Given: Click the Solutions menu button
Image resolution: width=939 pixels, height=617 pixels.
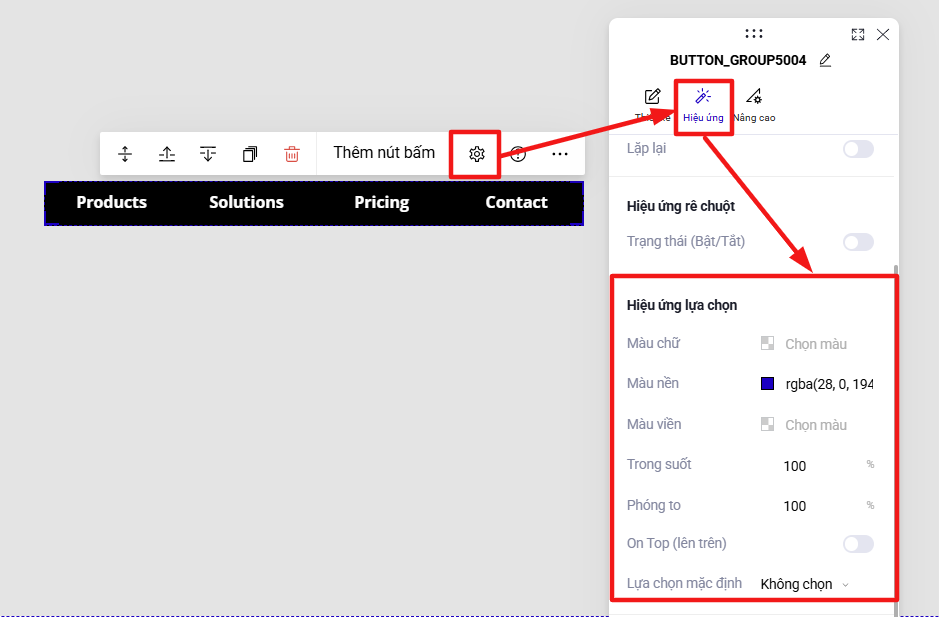Looking at the screenshot, I should click(246, 202).
